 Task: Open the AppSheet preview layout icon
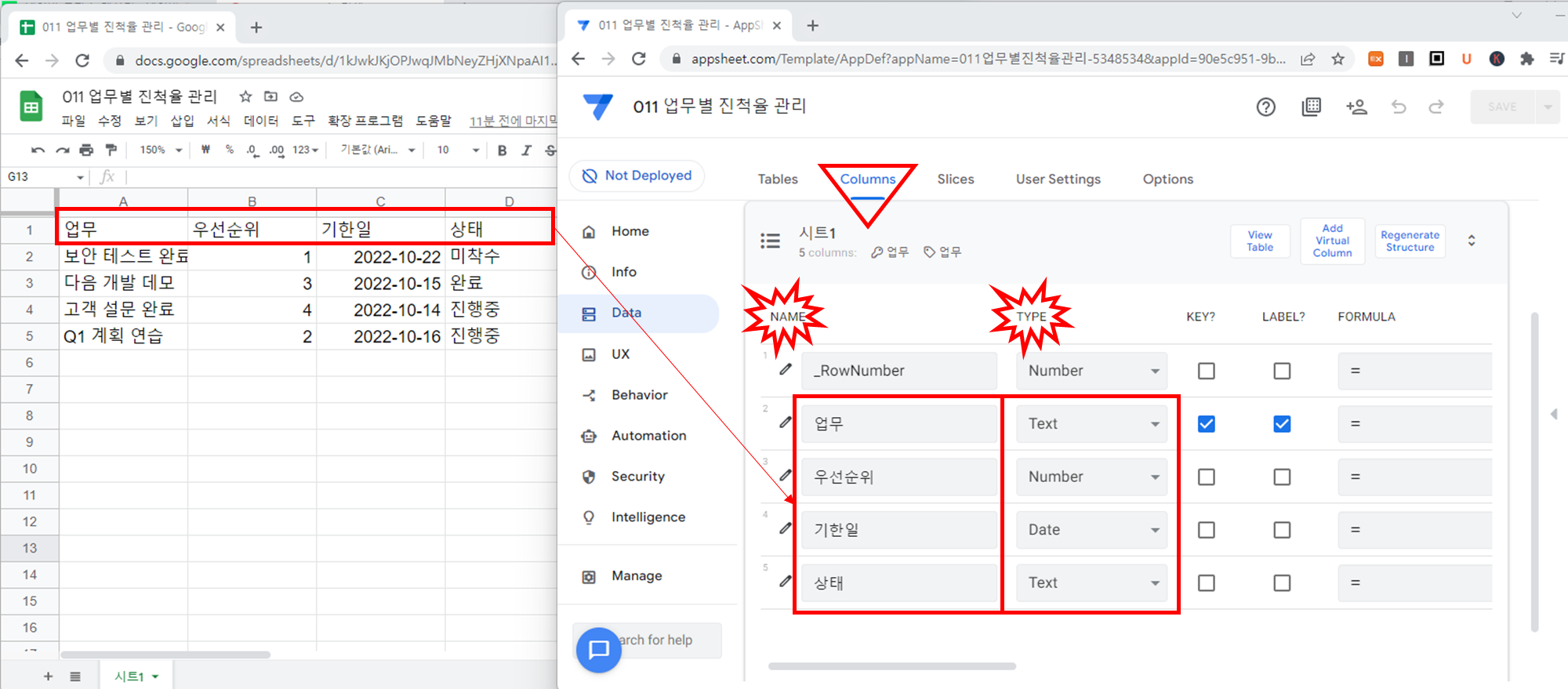(1311, 107)
